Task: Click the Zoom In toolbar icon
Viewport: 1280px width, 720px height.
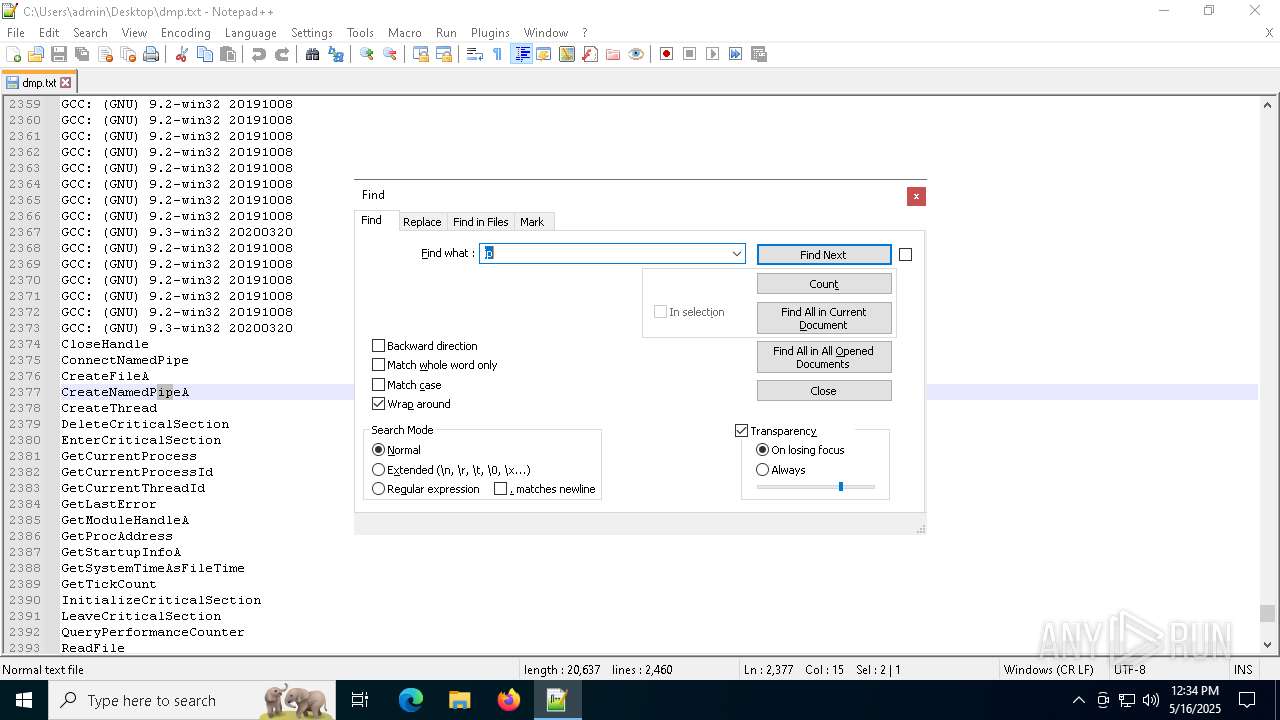Action: (367, 54)
